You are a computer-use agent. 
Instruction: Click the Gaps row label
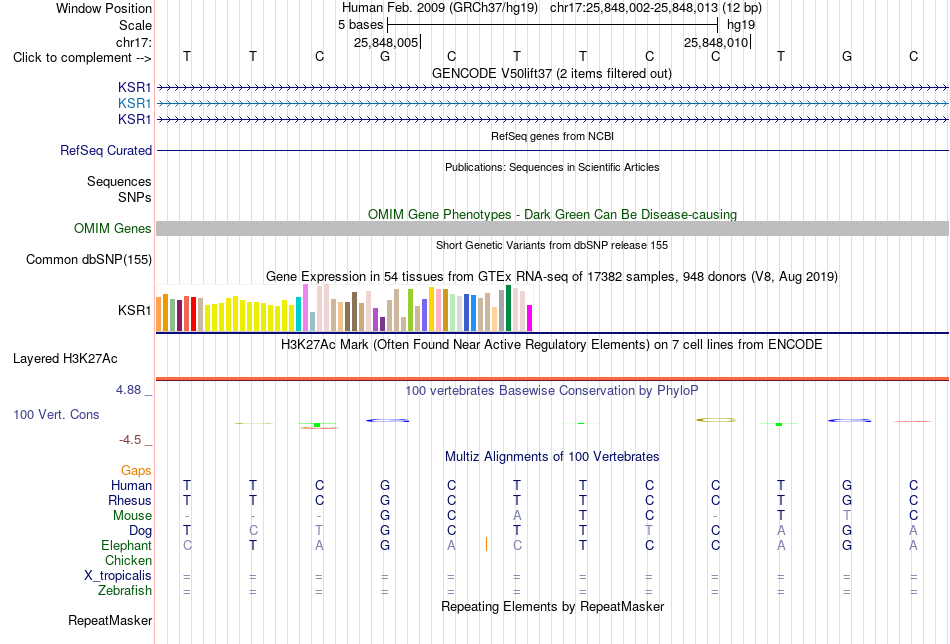[136, 471]
